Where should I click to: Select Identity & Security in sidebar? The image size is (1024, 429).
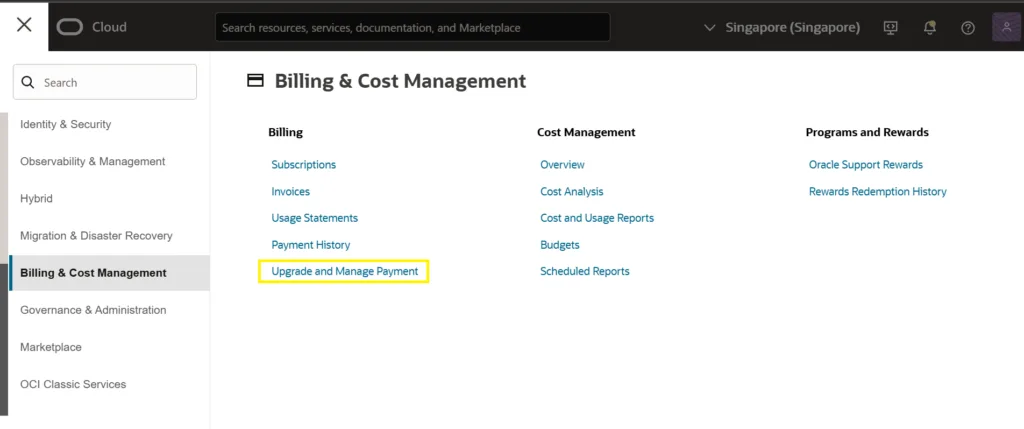click(66, 124)
